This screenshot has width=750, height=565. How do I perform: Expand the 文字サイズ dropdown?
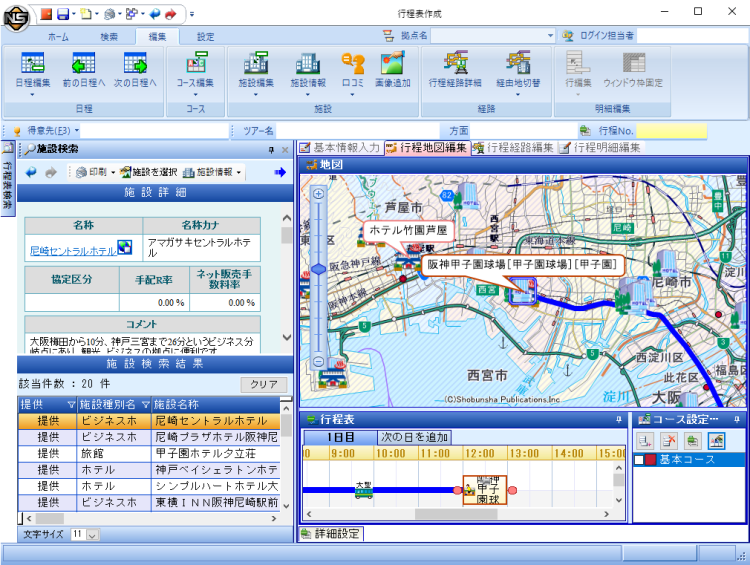pyautogui.click(x=93, y=535)
